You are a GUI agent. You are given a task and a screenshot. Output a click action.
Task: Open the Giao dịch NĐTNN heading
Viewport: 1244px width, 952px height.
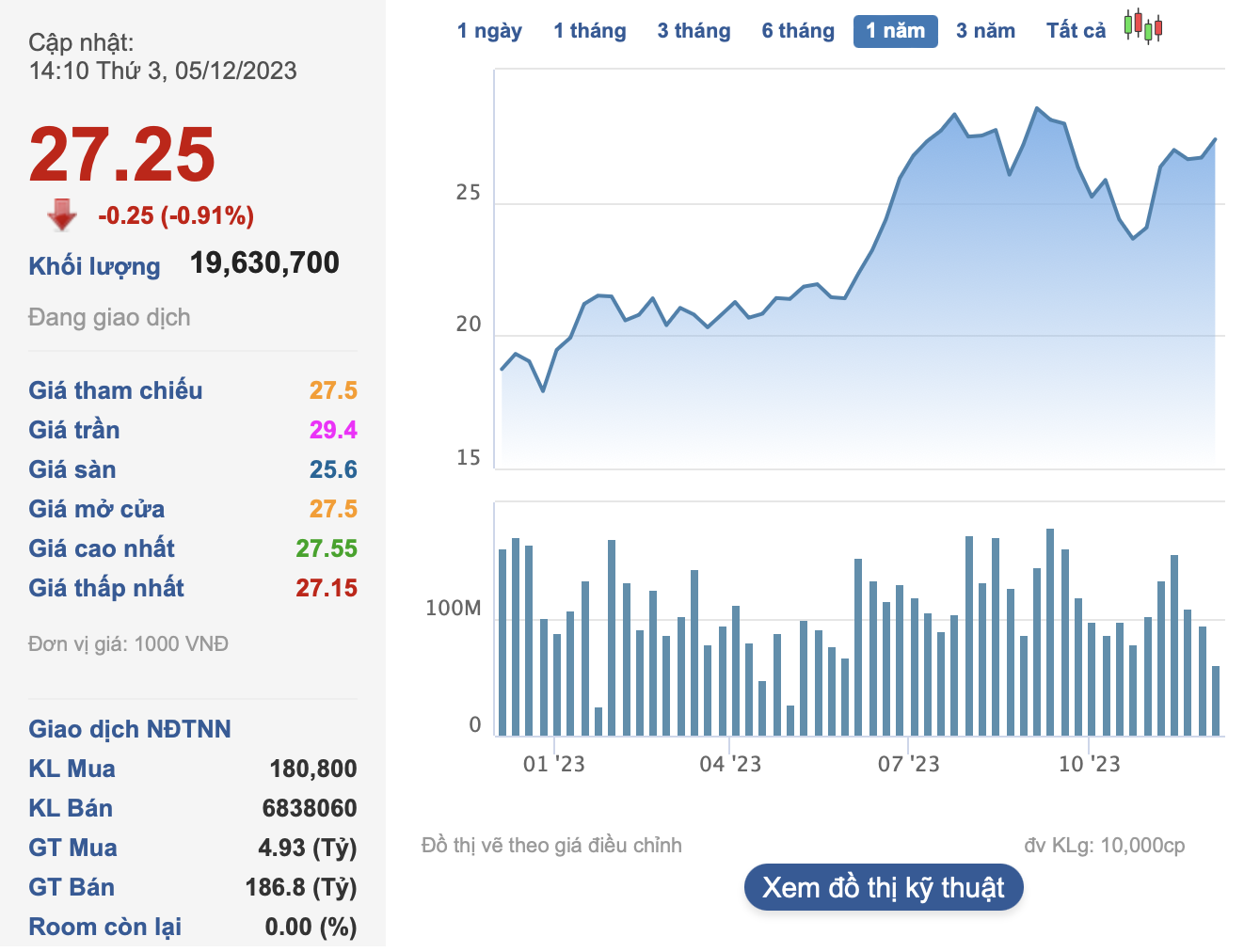(129, 729)
